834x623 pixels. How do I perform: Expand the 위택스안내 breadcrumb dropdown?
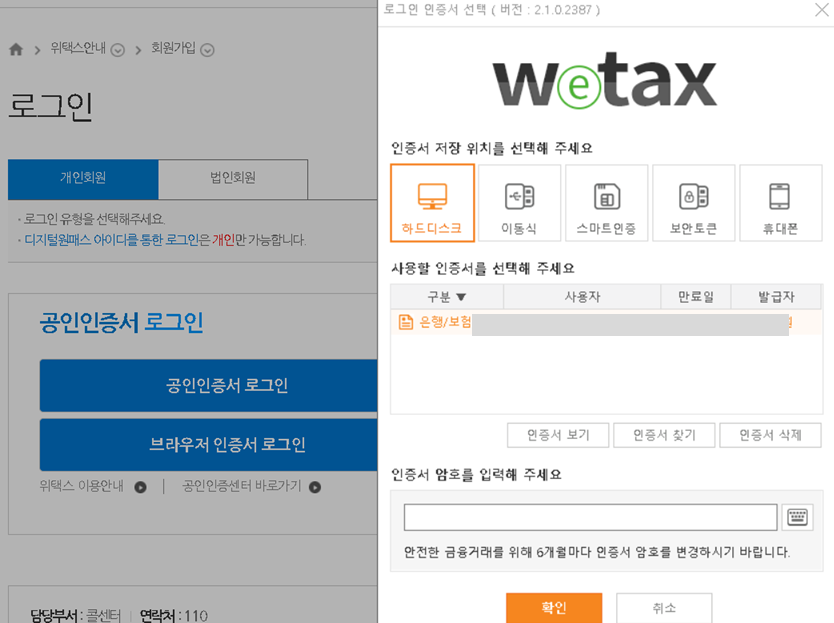tap(118, 50)
